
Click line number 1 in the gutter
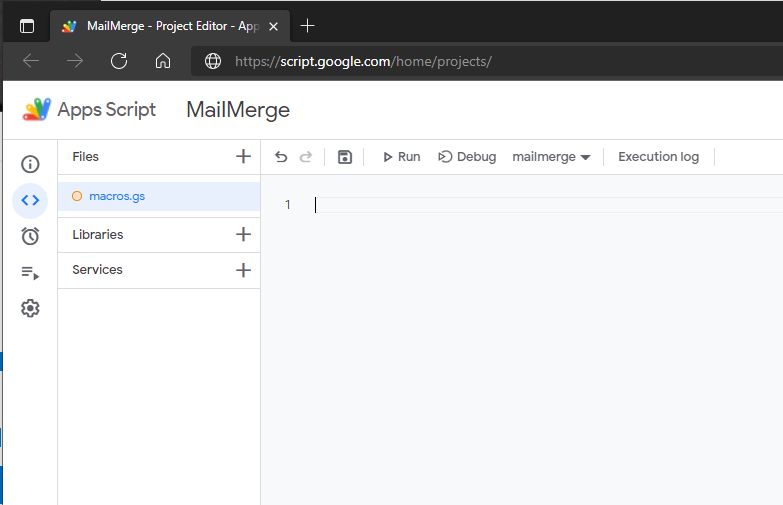point(288,204)
